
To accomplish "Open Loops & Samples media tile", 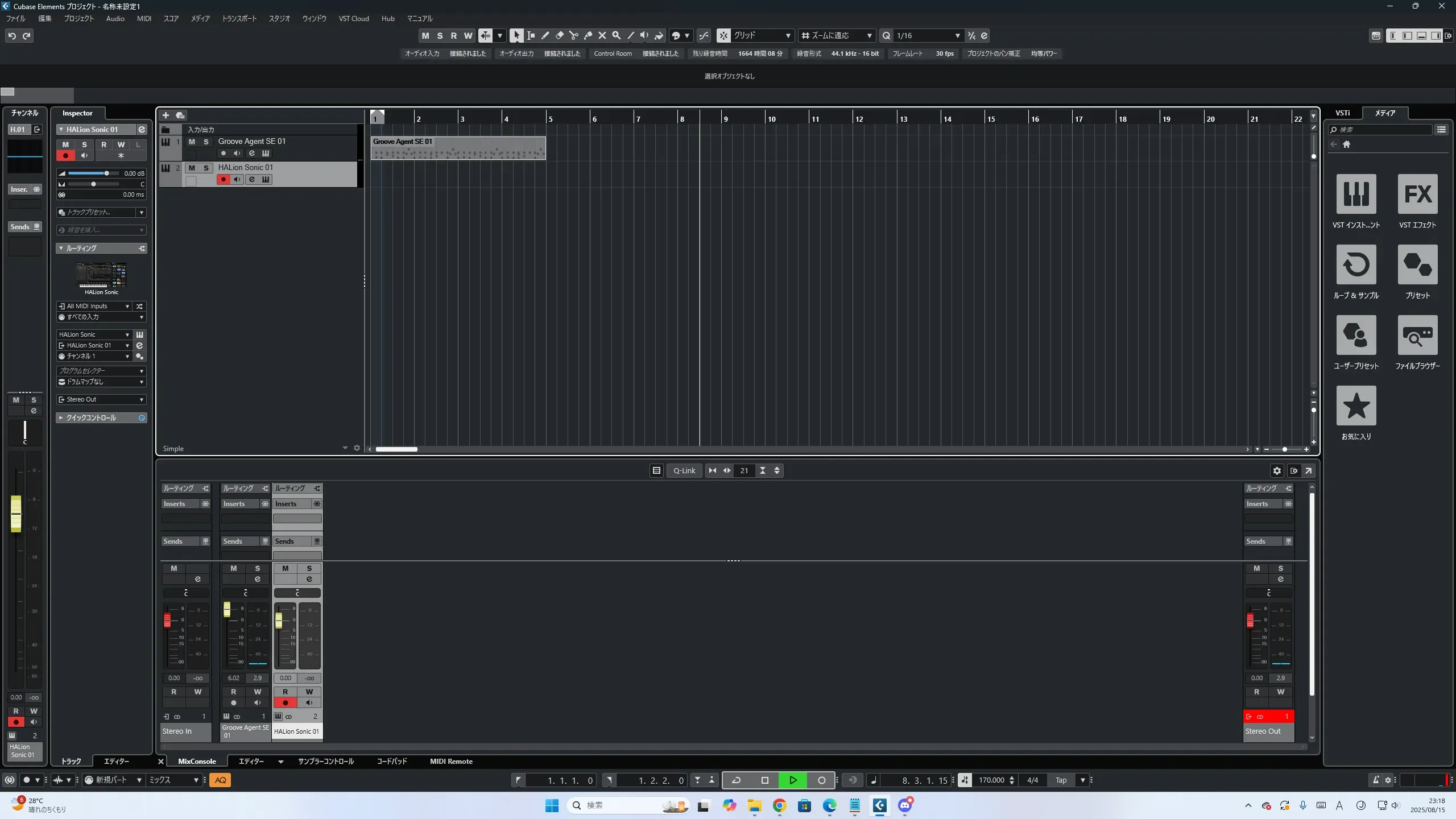I will (1356, 265).
